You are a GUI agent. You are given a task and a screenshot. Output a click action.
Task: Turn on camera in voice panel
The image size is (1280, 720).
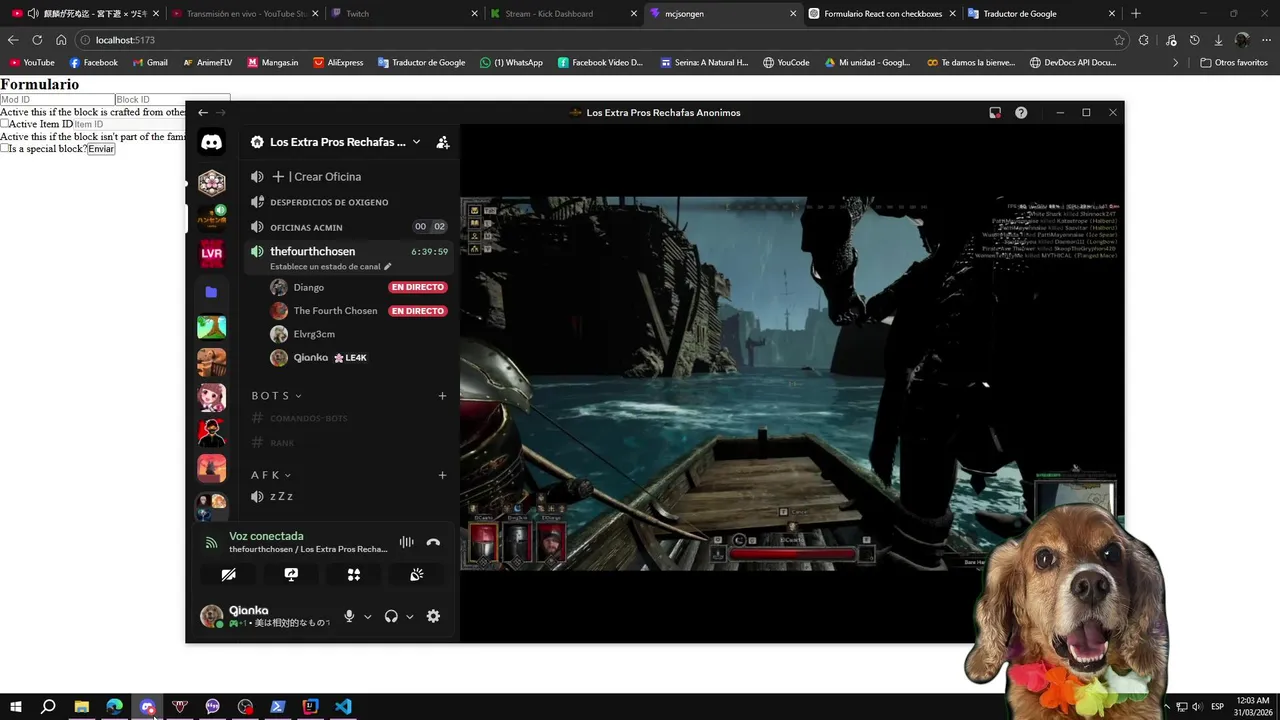coord(229,574)
